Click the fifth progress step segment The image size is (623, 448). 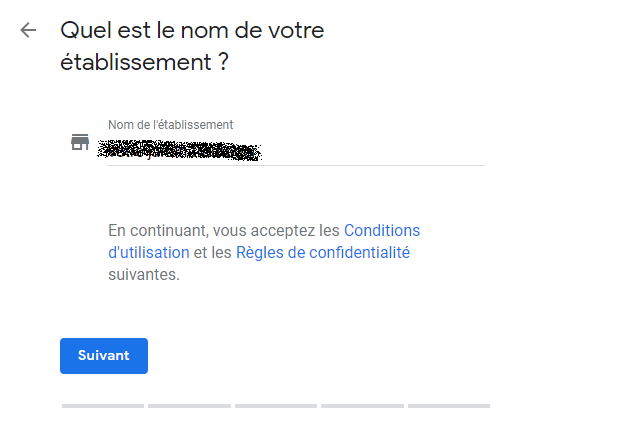pyautogui.click(x=449, y=406)
